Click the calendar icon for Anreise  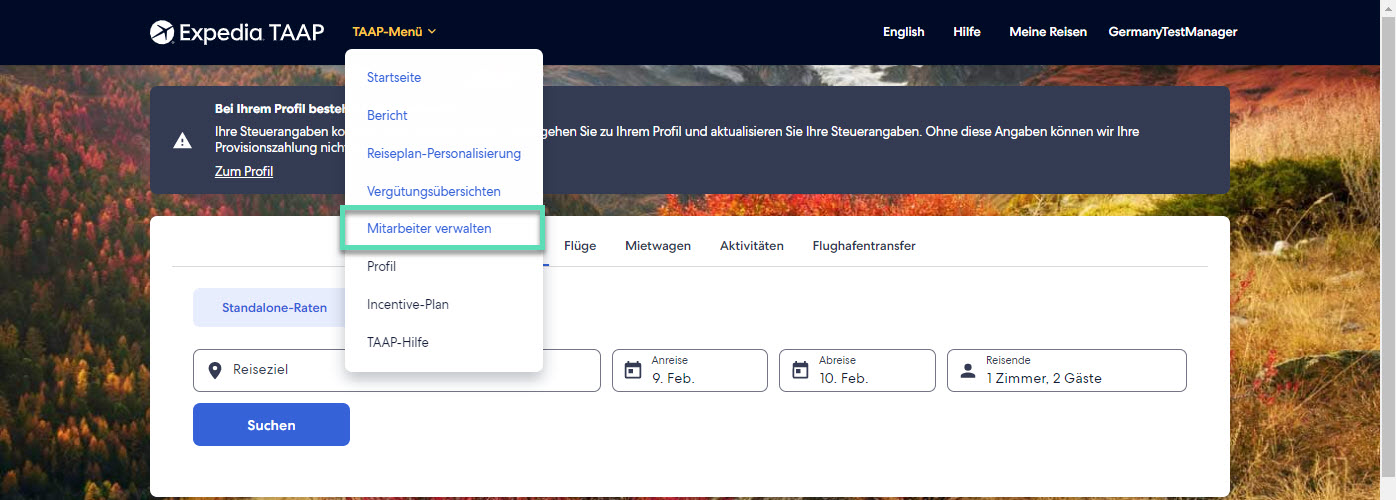coord(633,370)
